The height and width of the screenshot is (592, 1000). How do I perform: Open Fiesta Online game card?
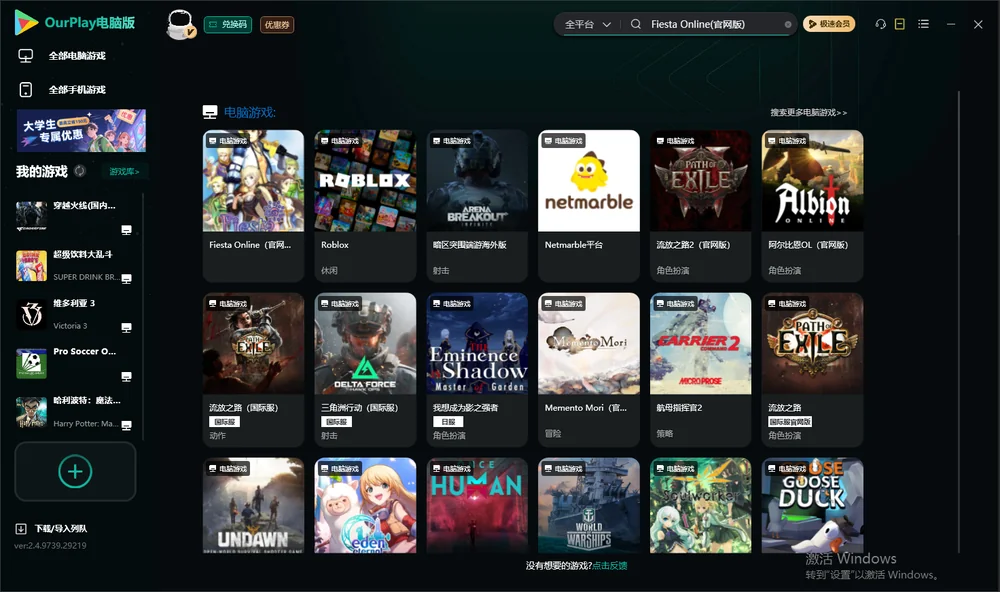pyautogui.click(x=253, y=205)
